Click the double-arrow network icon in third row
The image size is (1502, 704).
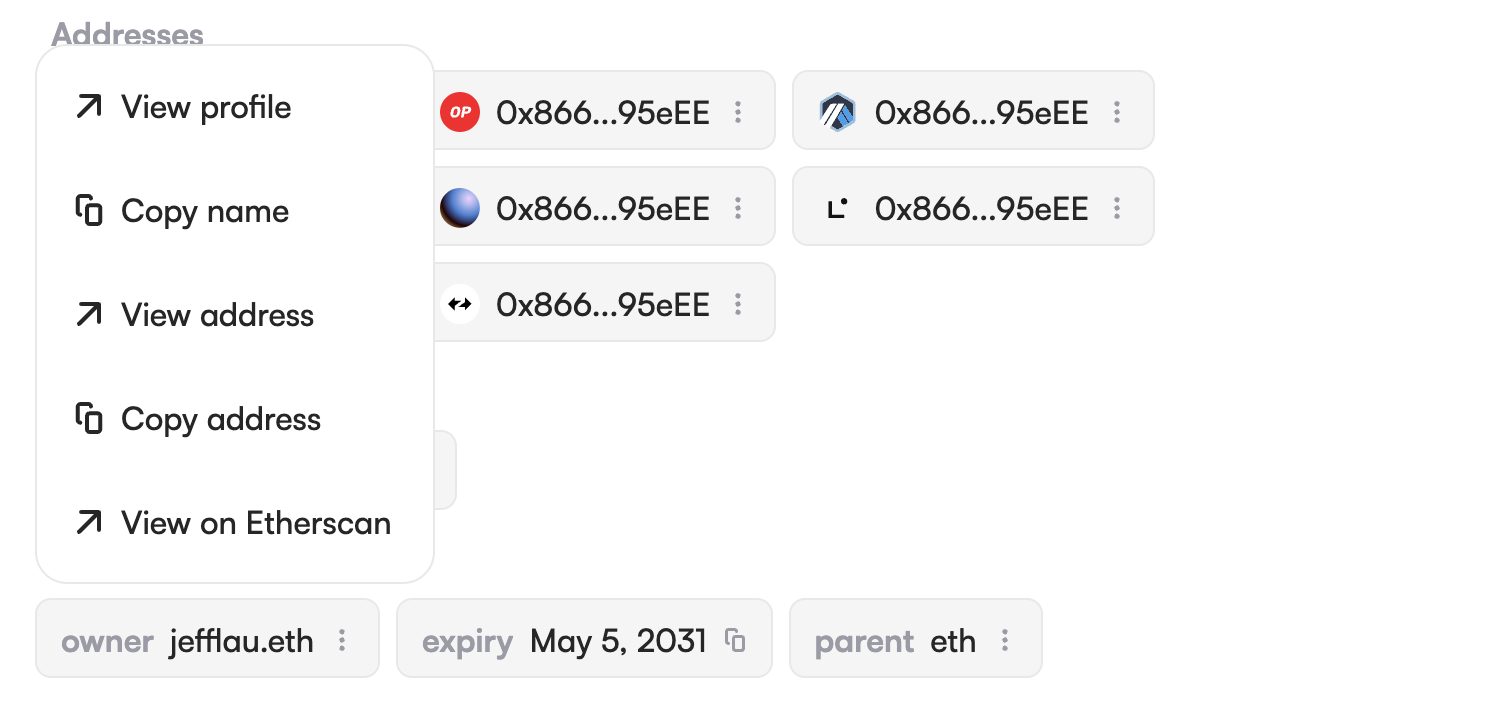[460, 304]
